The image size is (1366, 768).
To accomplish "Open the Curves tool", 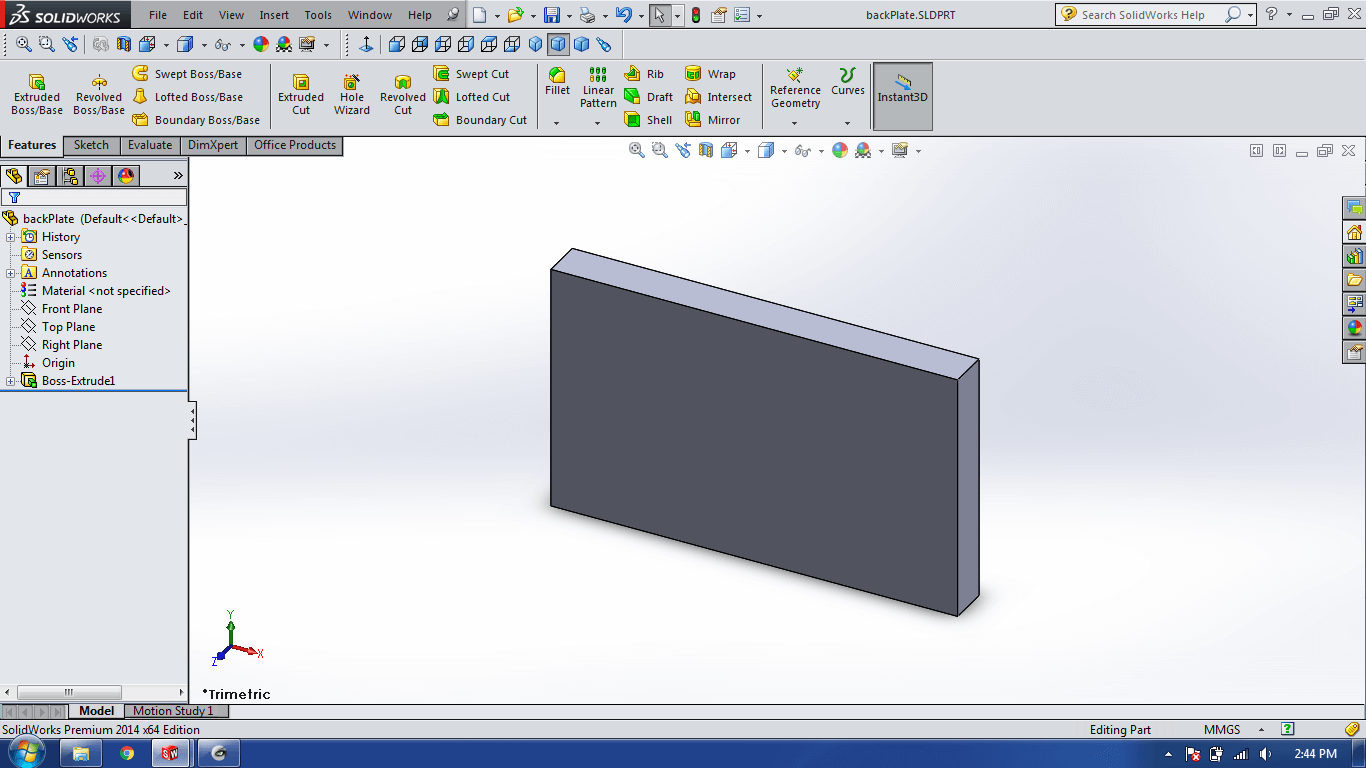I will click(848, 82).
